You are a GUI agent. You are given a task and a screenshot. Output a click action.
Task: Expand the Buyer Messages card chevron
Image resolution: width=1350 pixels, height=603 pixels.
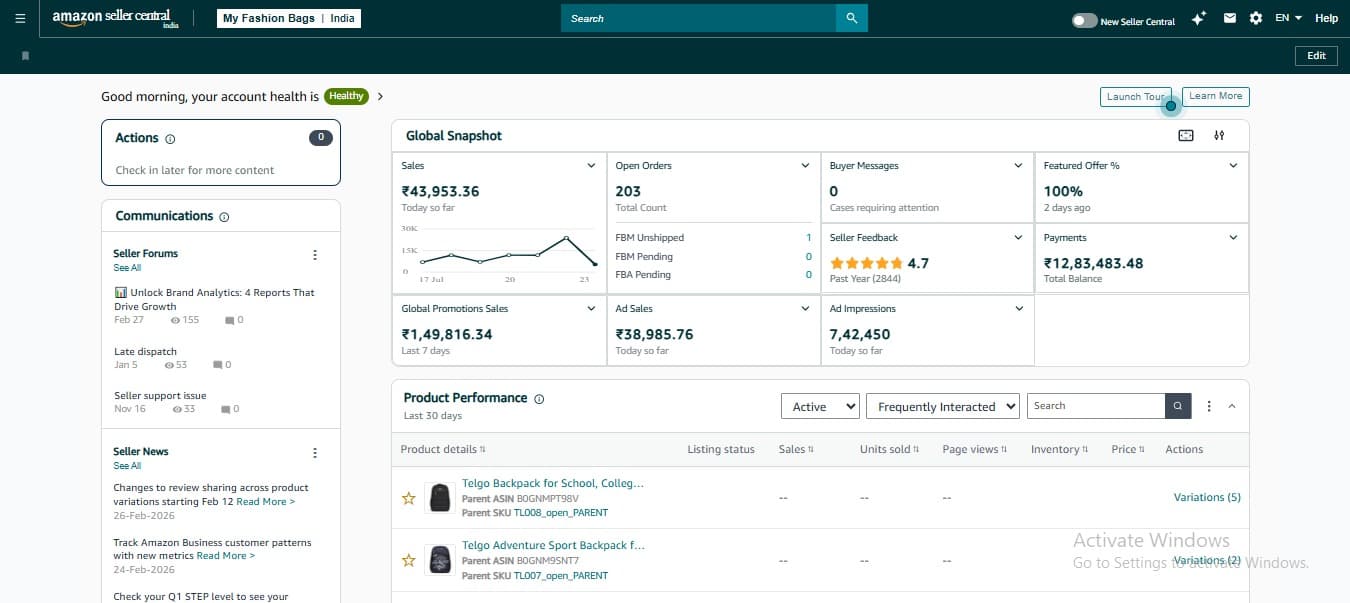point(1018,166)
